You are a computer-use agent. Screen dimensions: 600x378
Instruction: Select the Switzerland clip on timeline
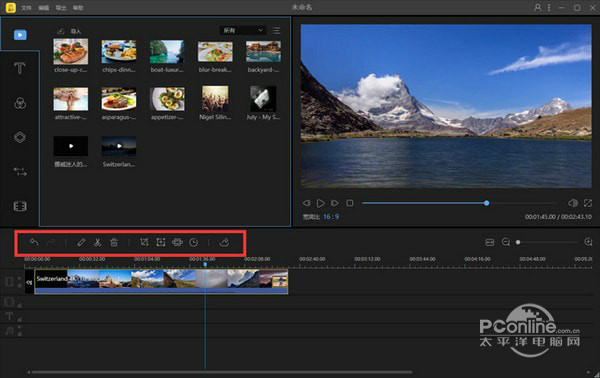pos(161,282)
